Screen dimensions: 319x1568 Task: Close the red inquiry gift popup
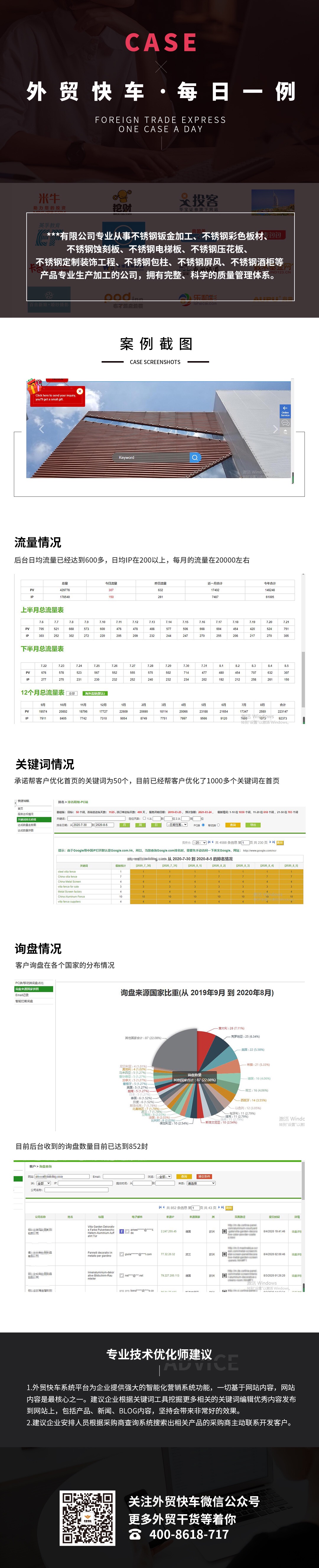click(80, 391)
